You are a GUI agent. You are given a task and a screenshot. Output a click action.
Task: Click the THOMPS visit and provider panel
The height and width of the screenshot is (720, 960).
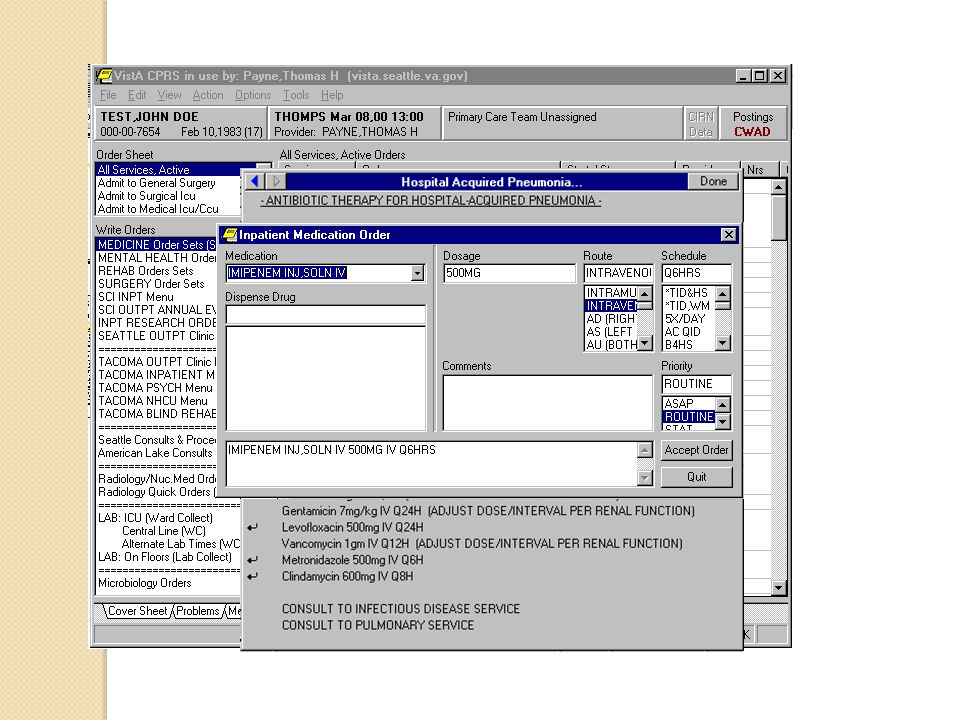pos(354,124)
